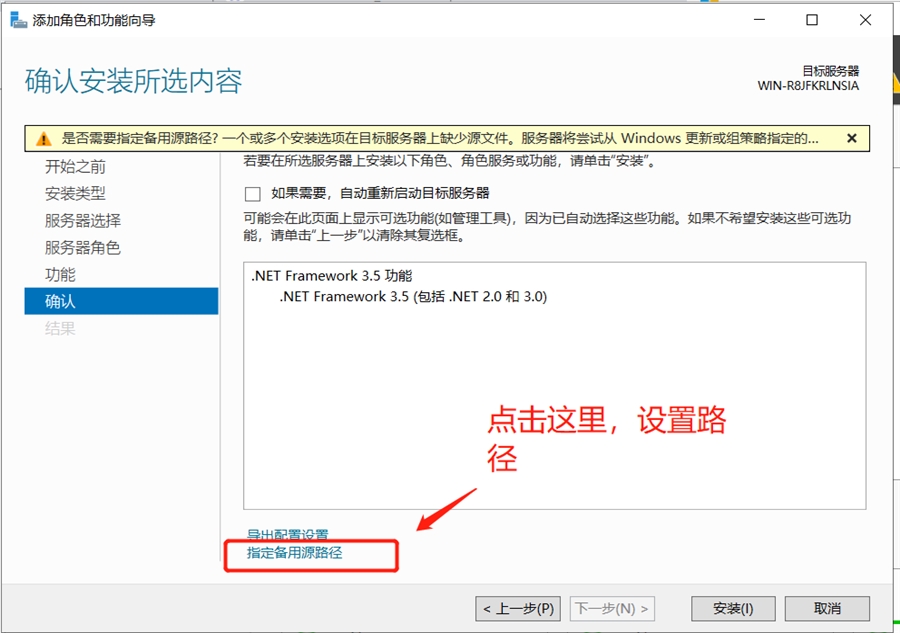
Task: Select the highlighted 确认 step
Action: pos(60,301)
